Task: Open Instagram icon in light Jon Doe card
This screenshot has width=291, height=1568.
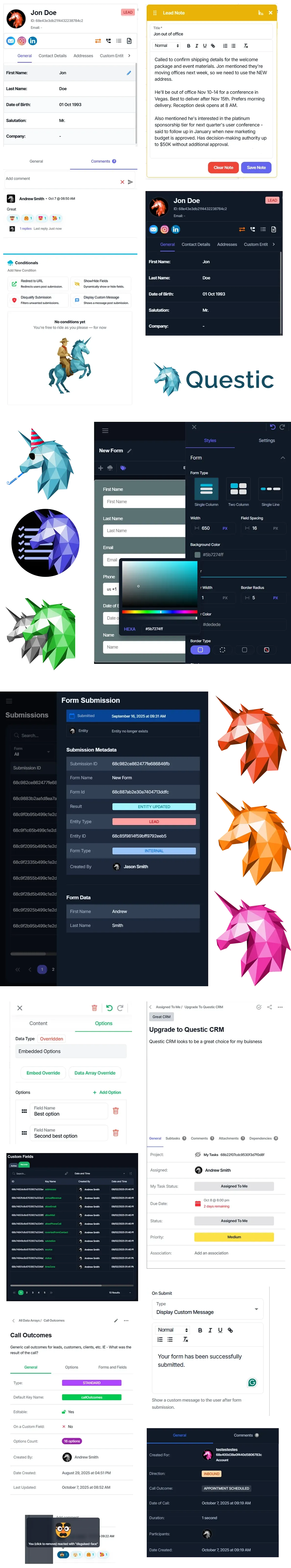Action: [x=21, y=41]
